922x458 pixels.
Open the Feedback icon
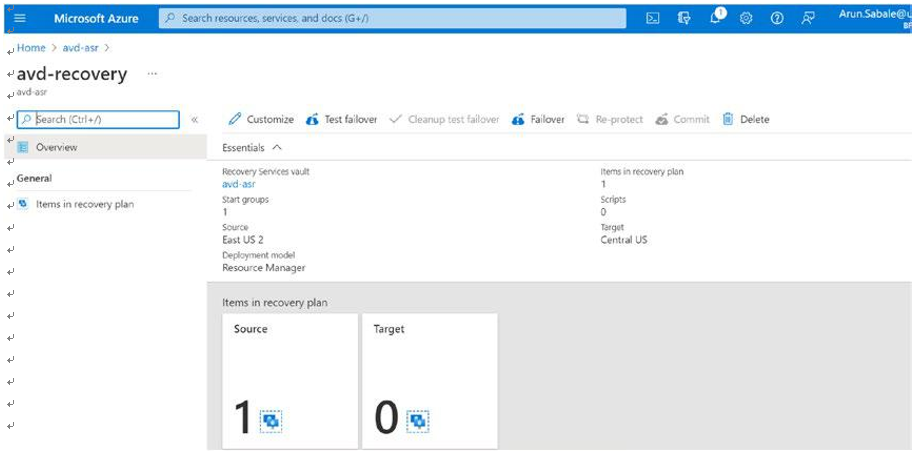808,18
